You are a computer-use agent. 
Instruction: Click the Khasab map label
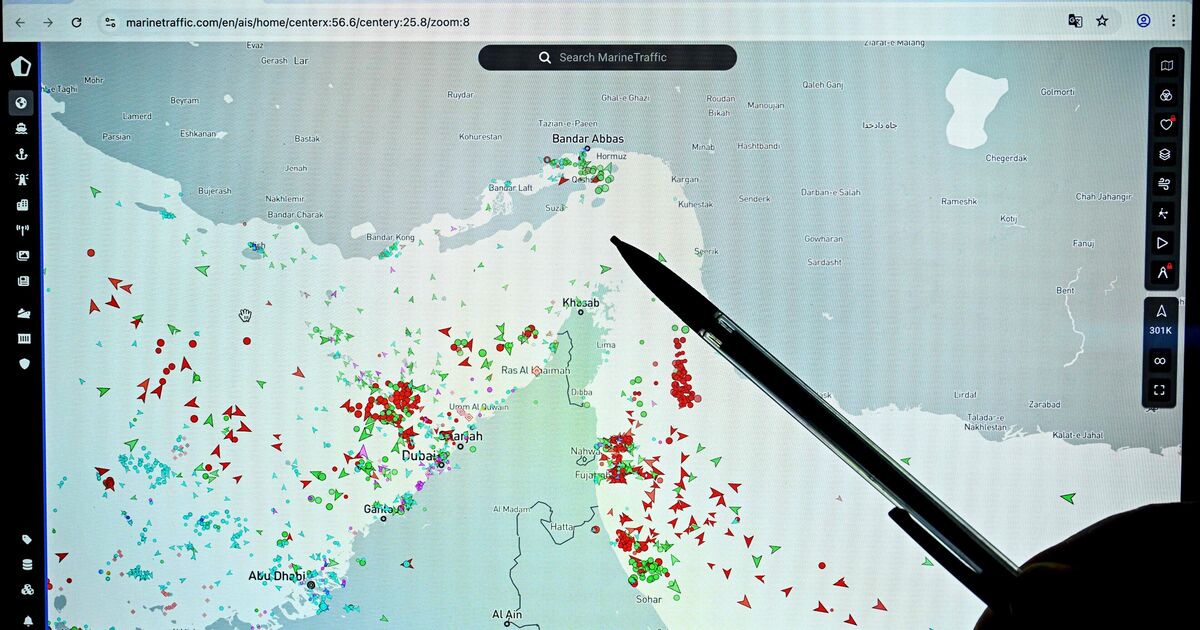(581, 303)
